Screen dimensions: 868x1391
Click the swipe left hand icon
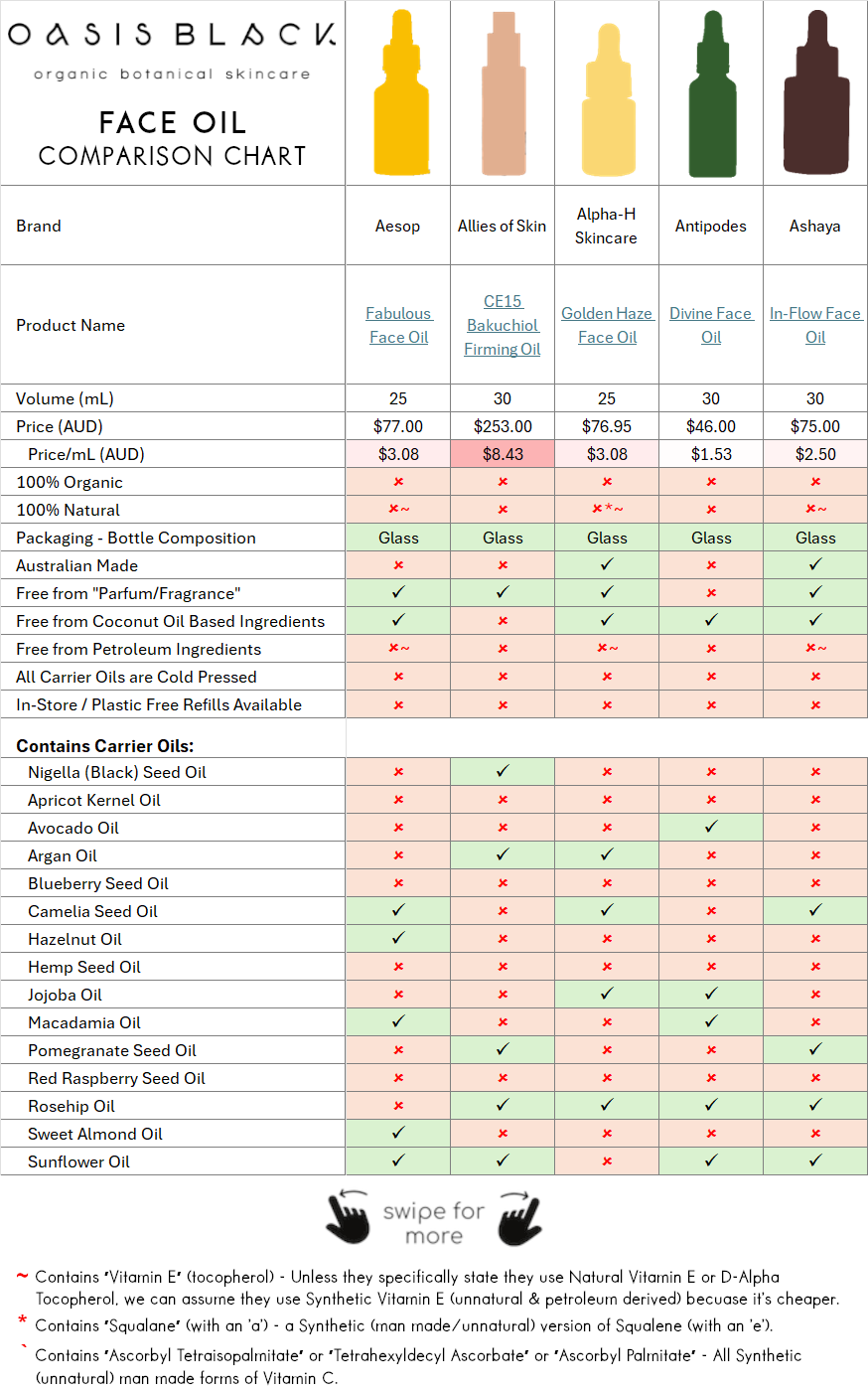[348, 1217]
